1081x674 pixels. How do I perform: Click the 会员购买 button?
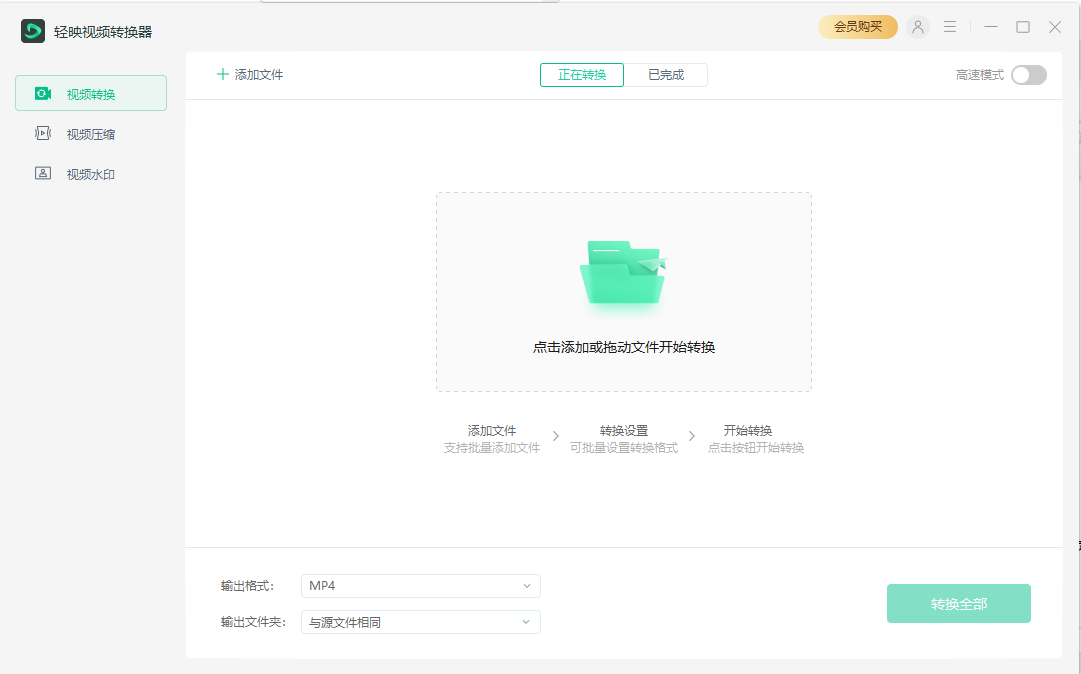tap(856, 27)
